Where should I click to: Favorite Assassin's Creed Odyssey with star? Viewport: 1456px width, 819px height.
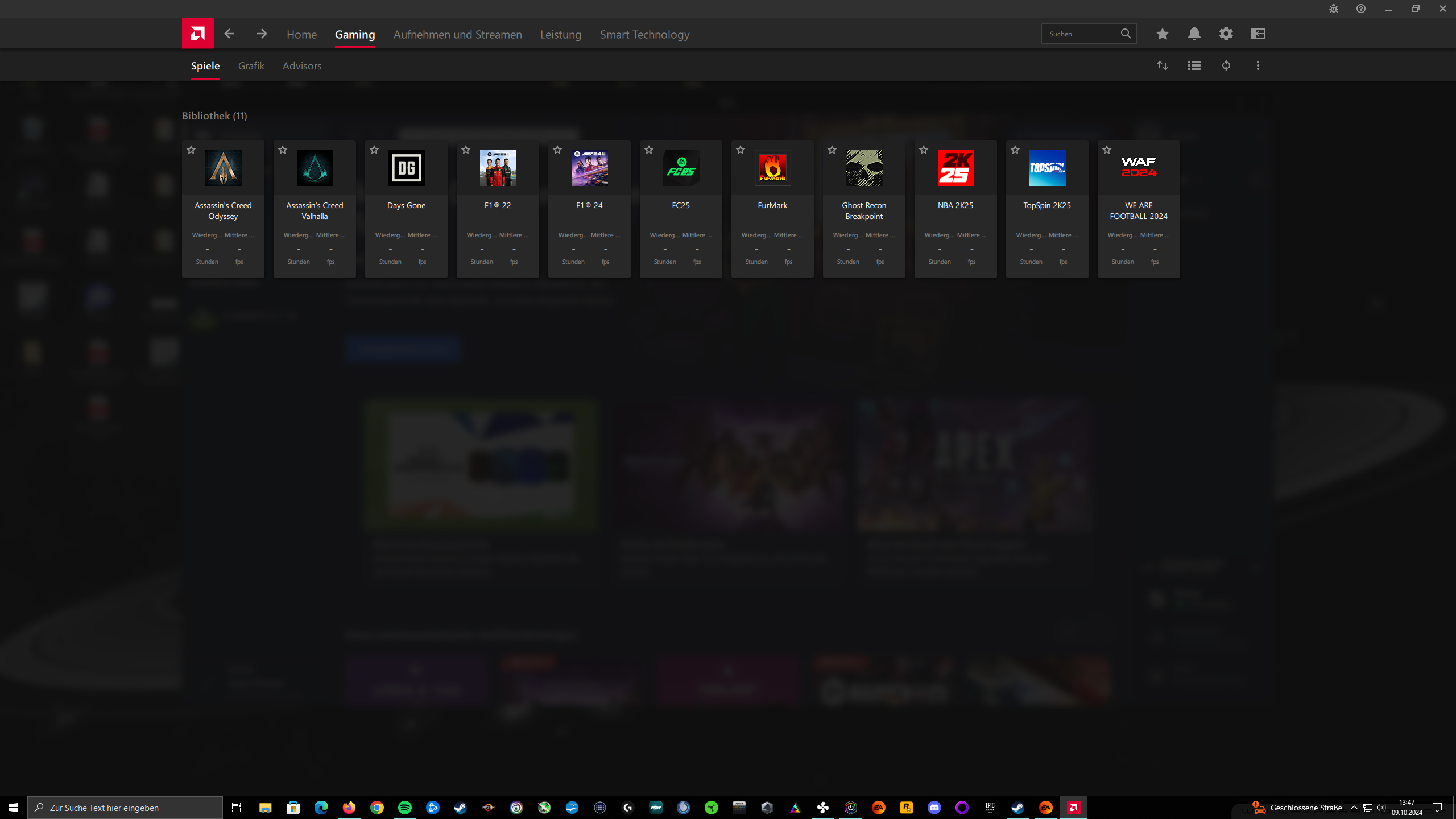(191, 150)
